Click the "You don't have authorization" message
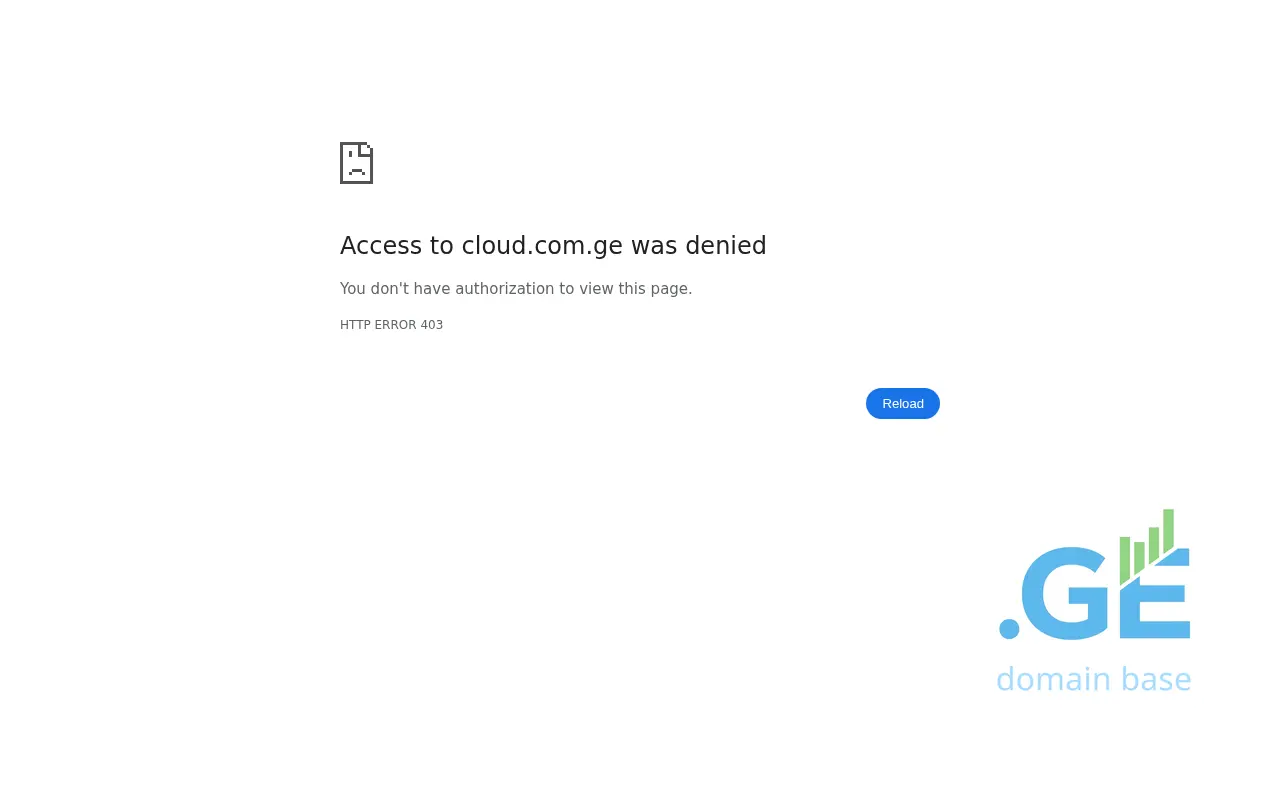The image size is (1280, 800). pyautogui.click(x=515, y=289)
